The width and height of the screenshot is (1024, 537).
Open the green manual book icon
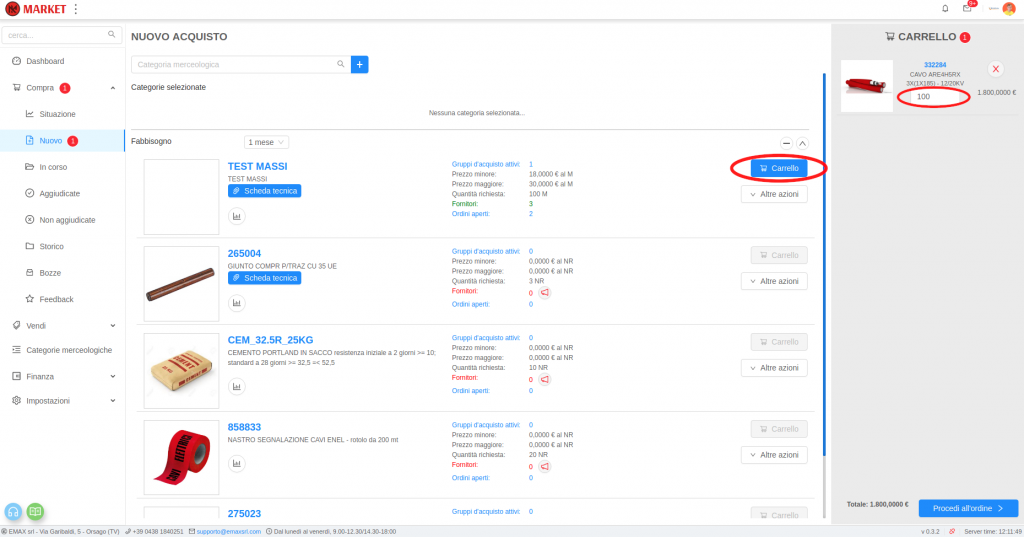coord(36,511)
